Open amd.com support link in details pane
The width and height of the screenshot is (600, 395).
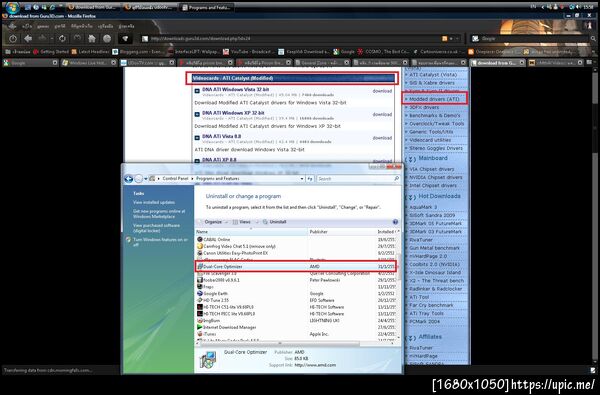315,365
